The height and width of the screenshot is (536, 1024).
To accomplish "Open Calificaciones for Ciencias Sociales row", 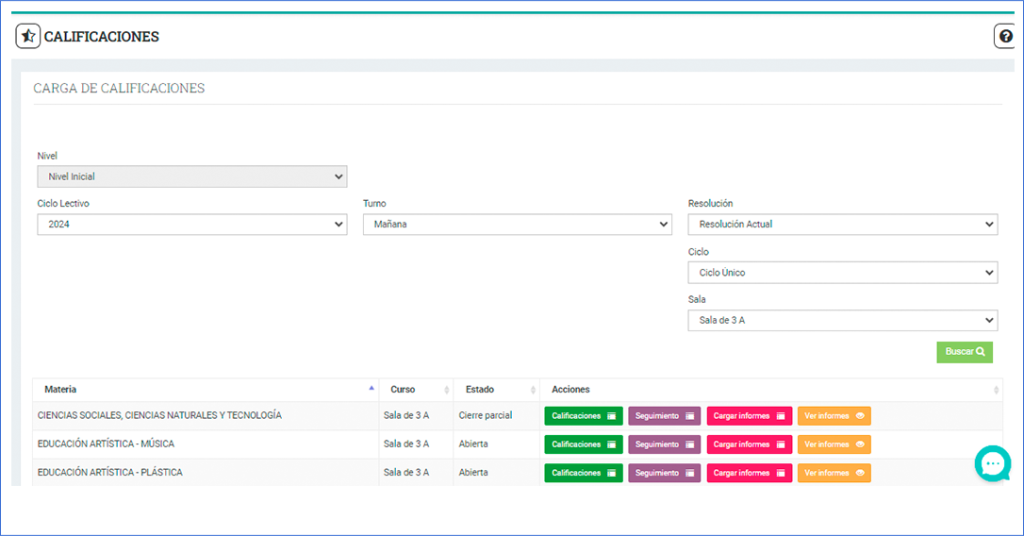I will 583,416.
